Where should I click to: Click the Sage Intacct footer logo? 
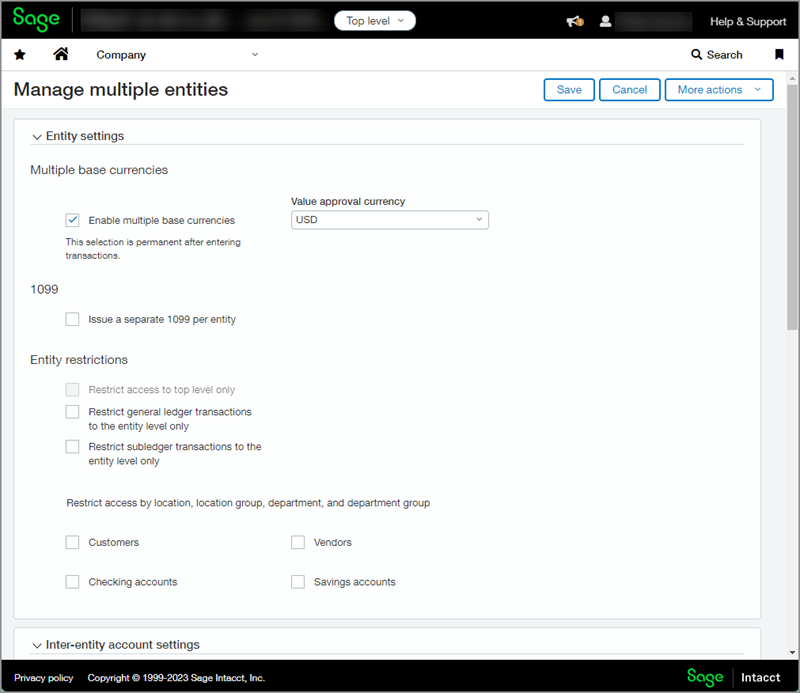tap(733, 677)
